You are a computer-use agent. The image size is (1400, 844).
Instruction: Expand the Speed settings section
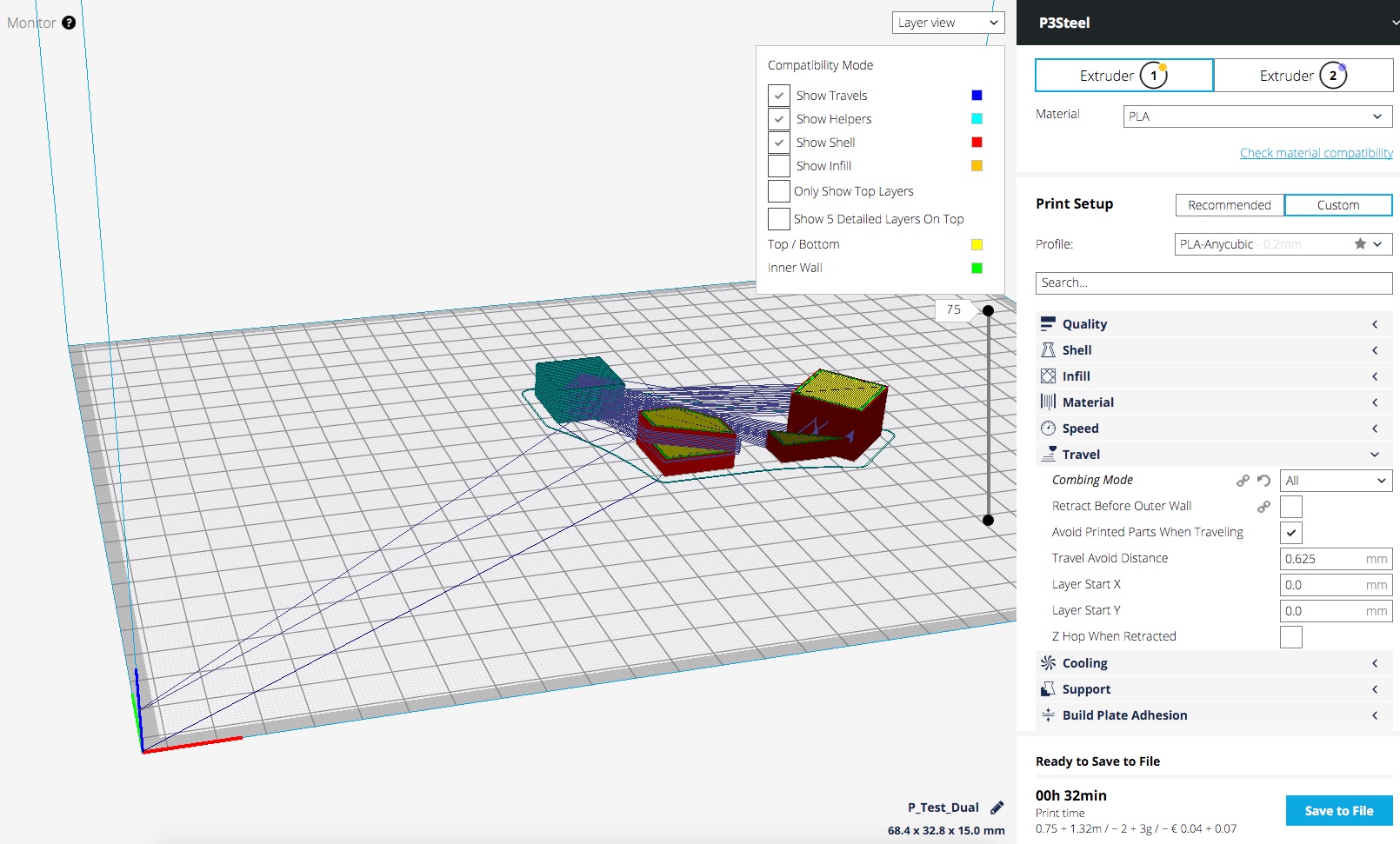(1214, 428)
